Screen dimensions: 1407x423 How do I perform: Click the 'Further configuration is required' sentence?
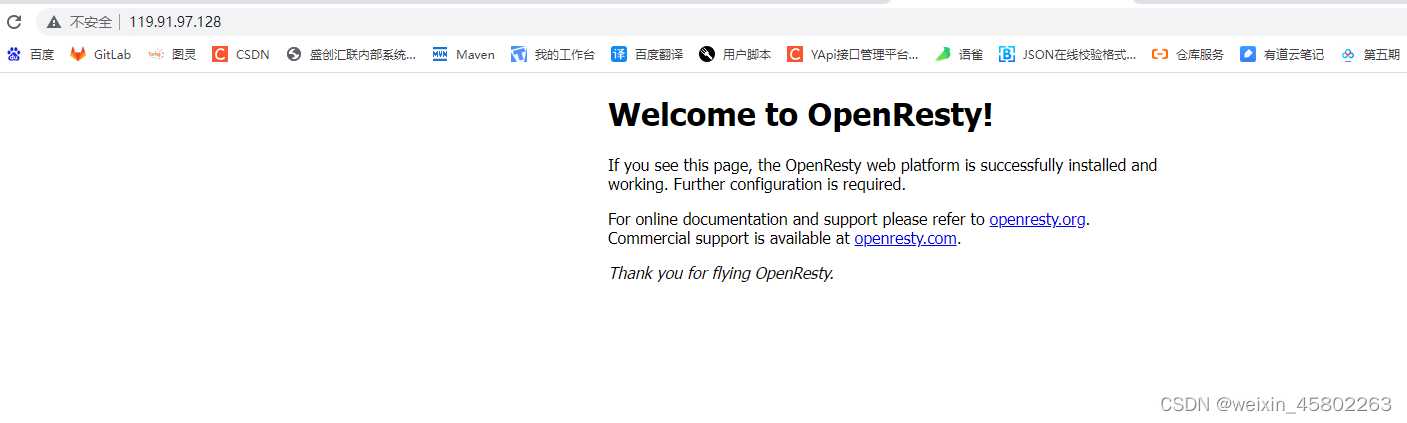[x=790, y=185]
